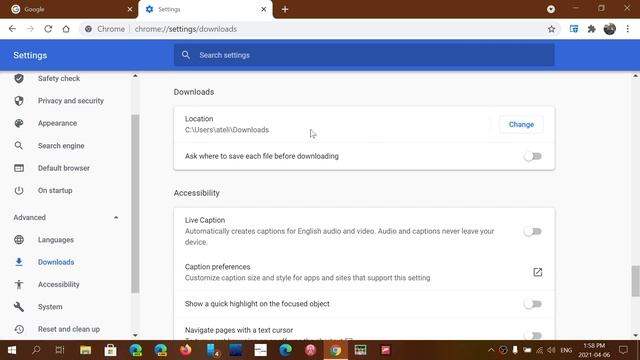Select Downloads in the sidebar
The height and width of the screenshot is (360, 640).
point(56,262)
